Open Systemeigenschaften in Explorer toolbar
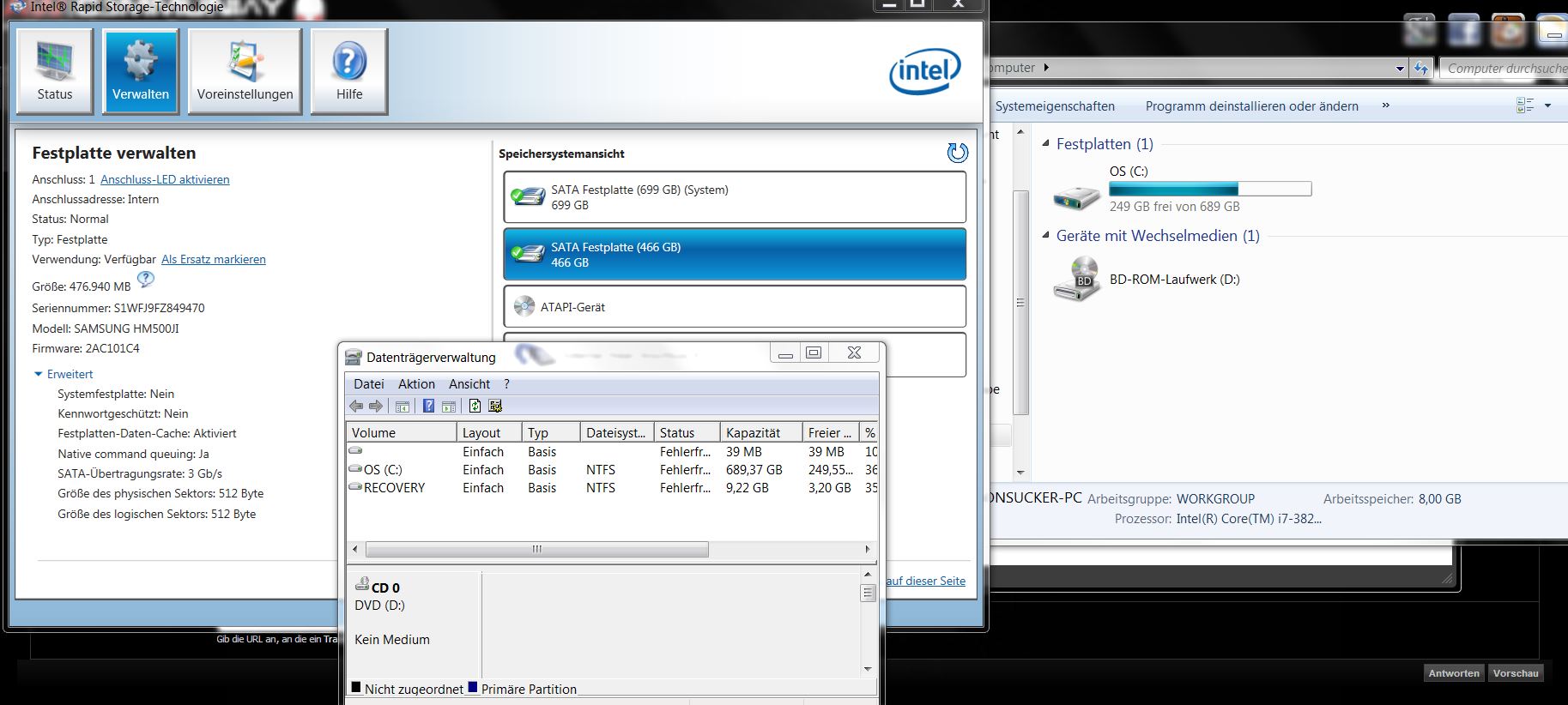Image resolution: width=1568 pixels, height=705 pixels. tap(1055, 106)
